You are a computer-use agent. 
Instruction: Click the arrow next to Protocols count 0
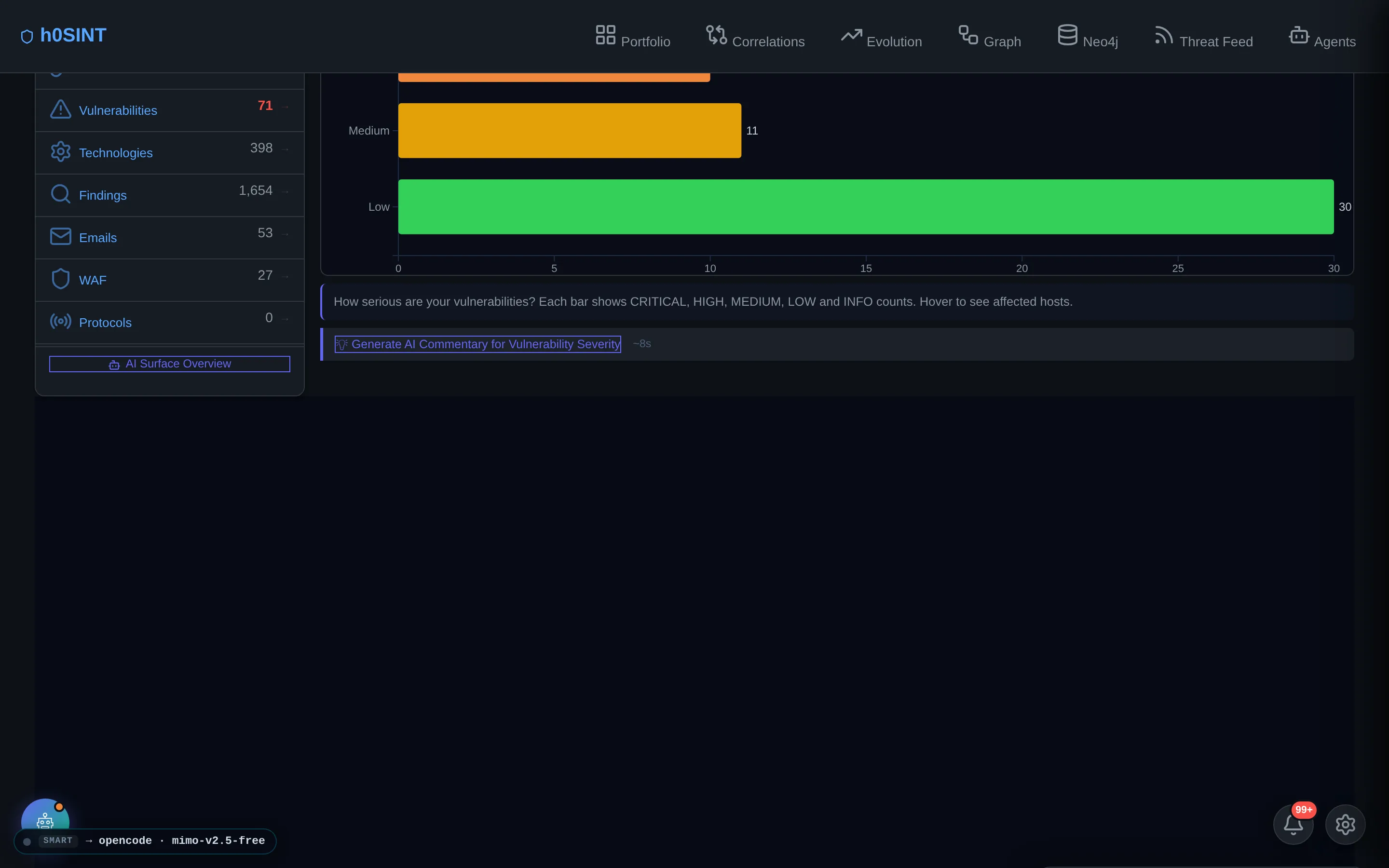pyautogui.click(x=285, y=319)
